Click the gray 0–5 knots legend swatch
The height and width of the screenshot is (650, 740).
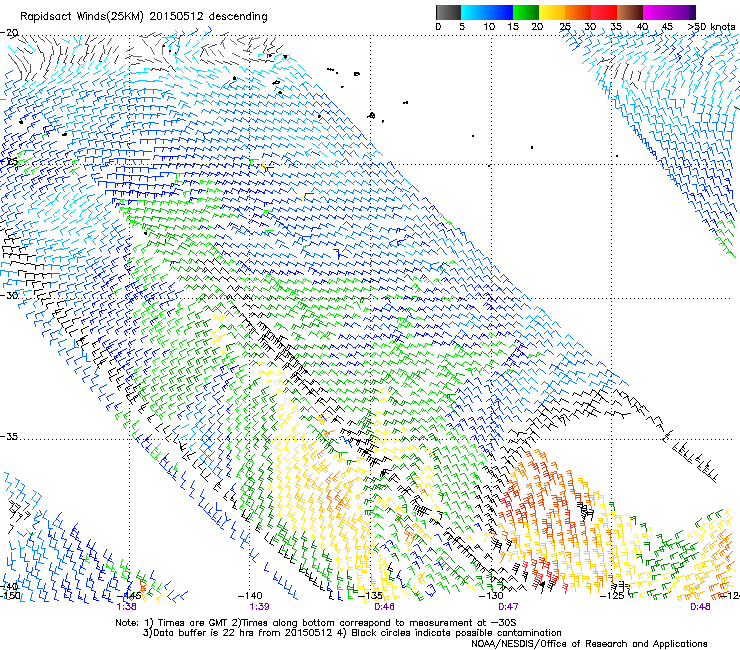click(x=448, y=12)
